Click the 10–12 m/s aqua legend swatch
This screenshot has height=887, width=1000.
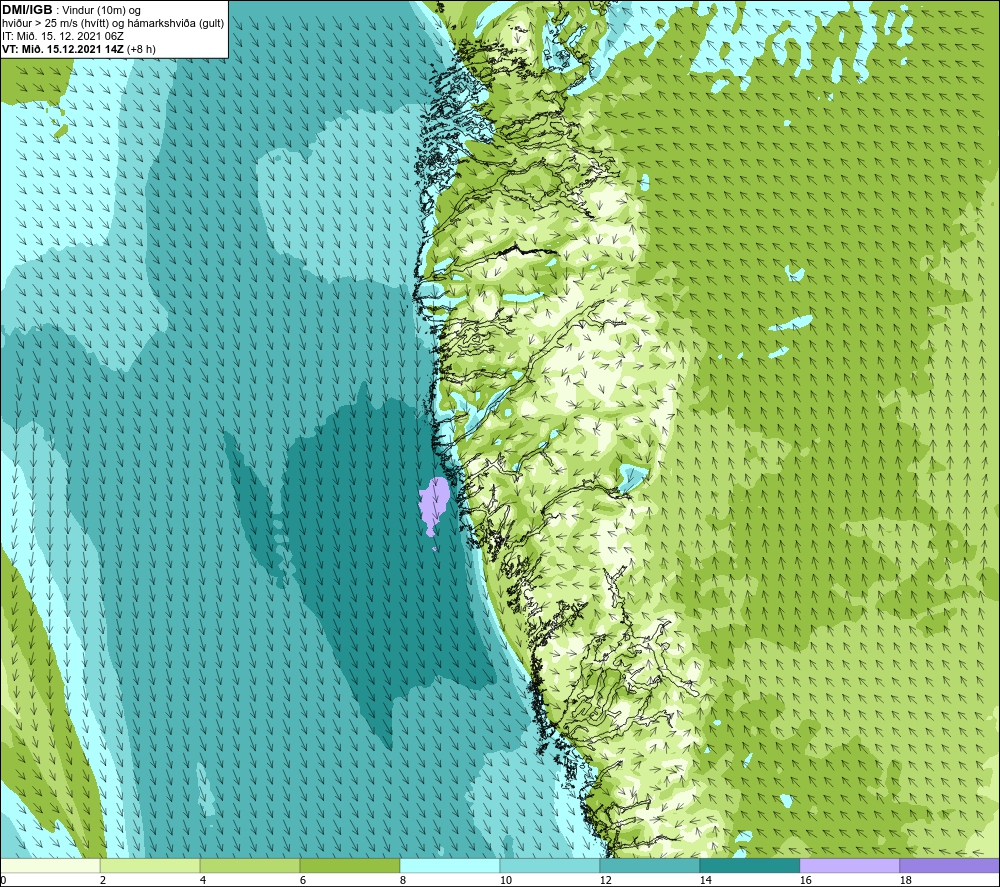point(549,865)
